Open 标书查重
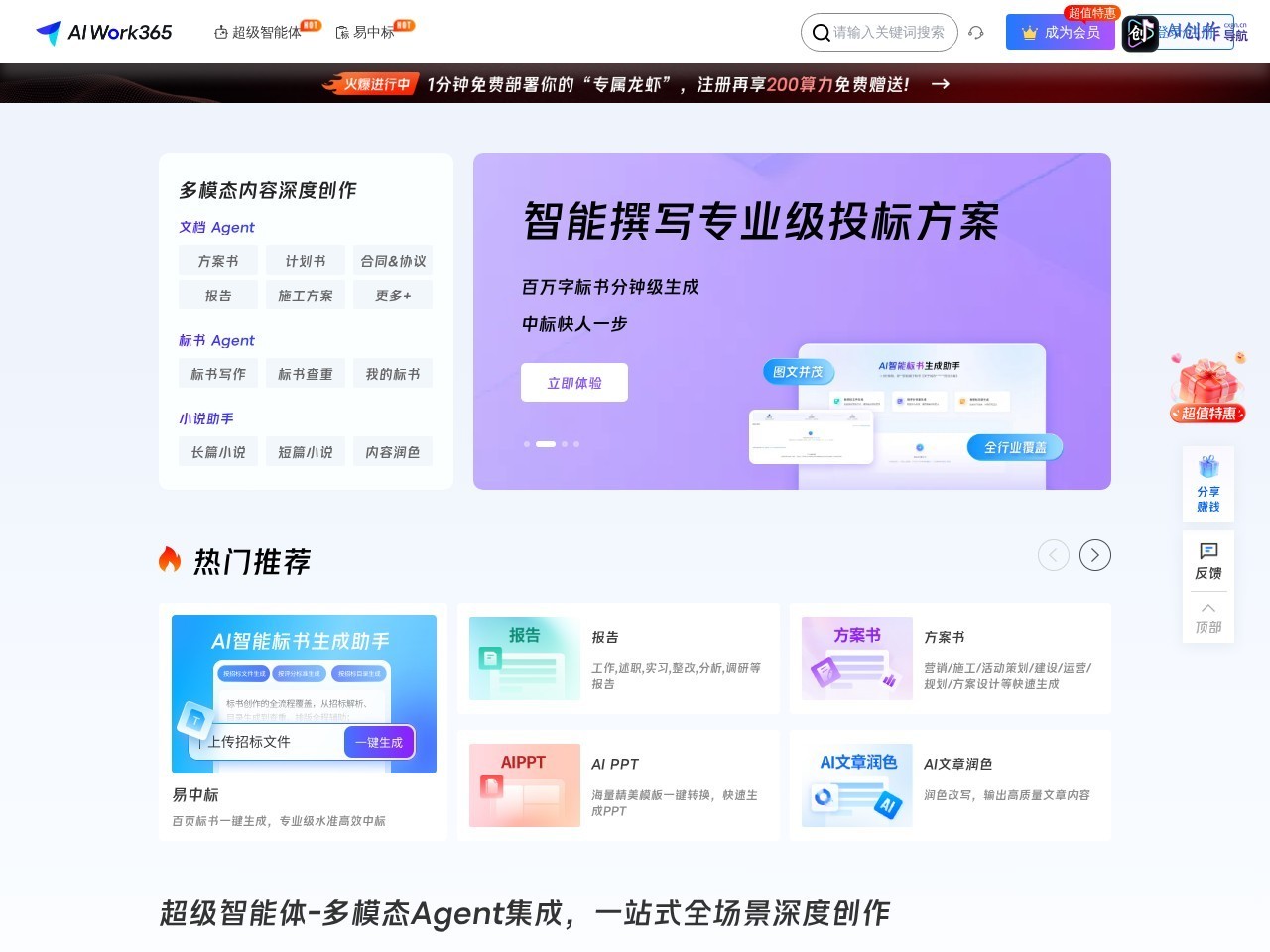Viewport: 1270px width, 952px height. (x=306, y=374)
